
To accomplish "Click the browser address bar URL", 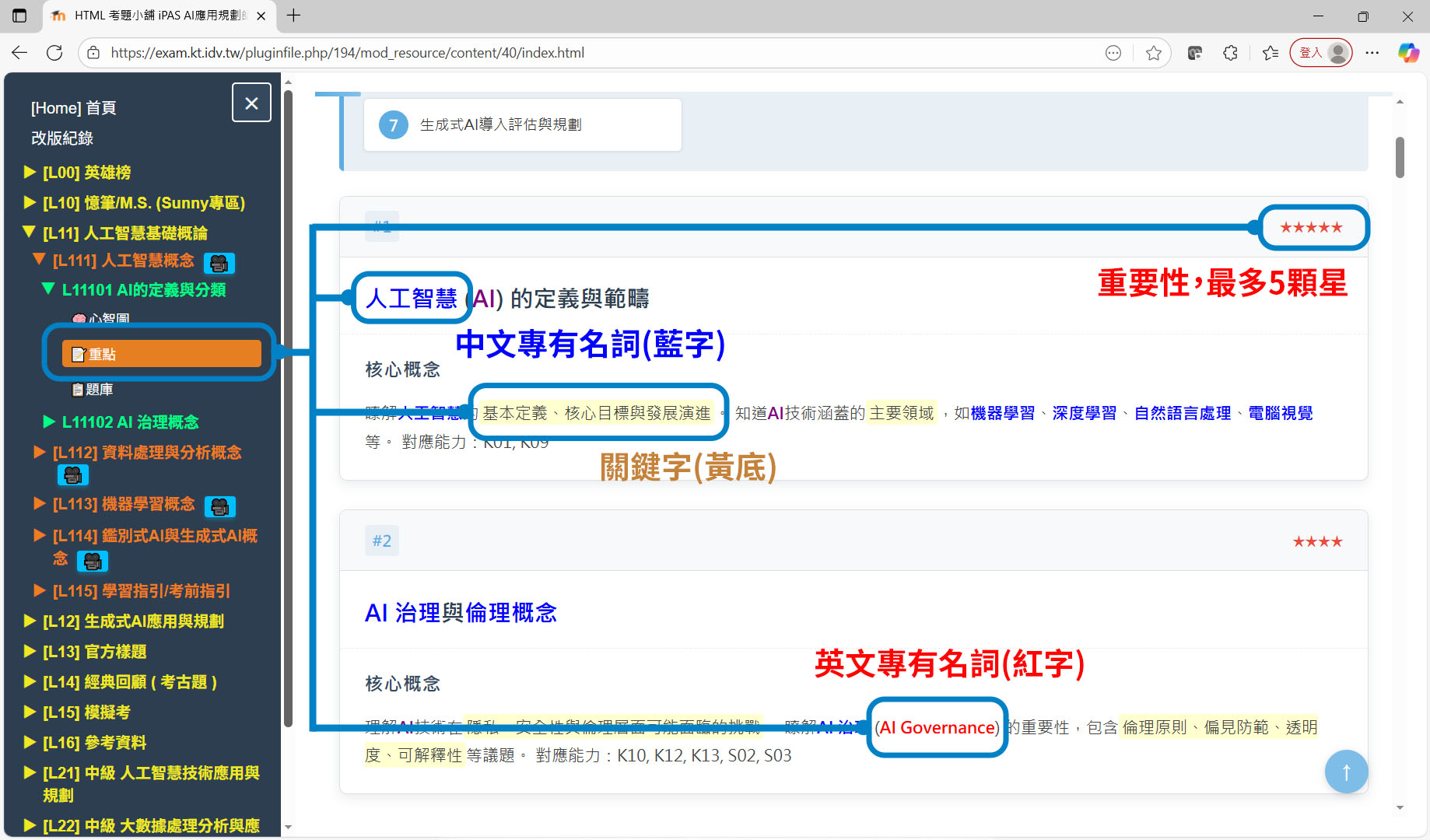I will [347, 53].
